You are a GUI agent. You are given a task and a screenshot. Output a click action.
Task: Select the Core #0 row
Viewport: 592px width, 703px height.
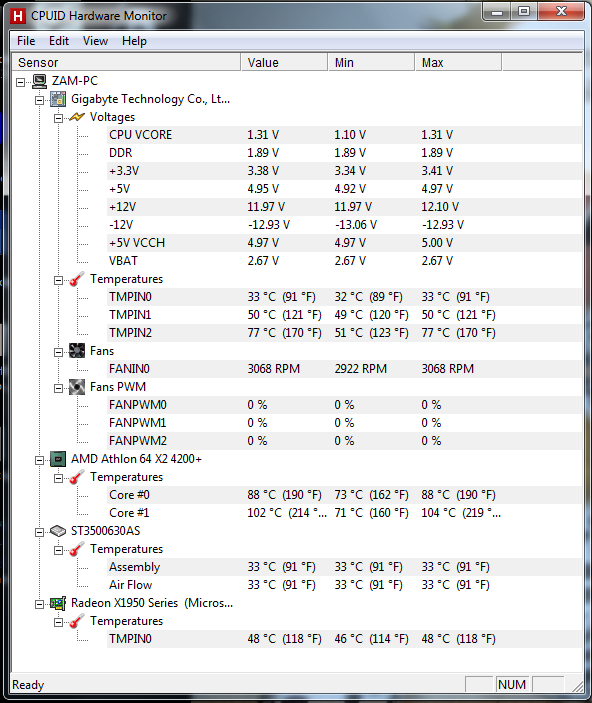pyautogui.click(x=344, y=495)
